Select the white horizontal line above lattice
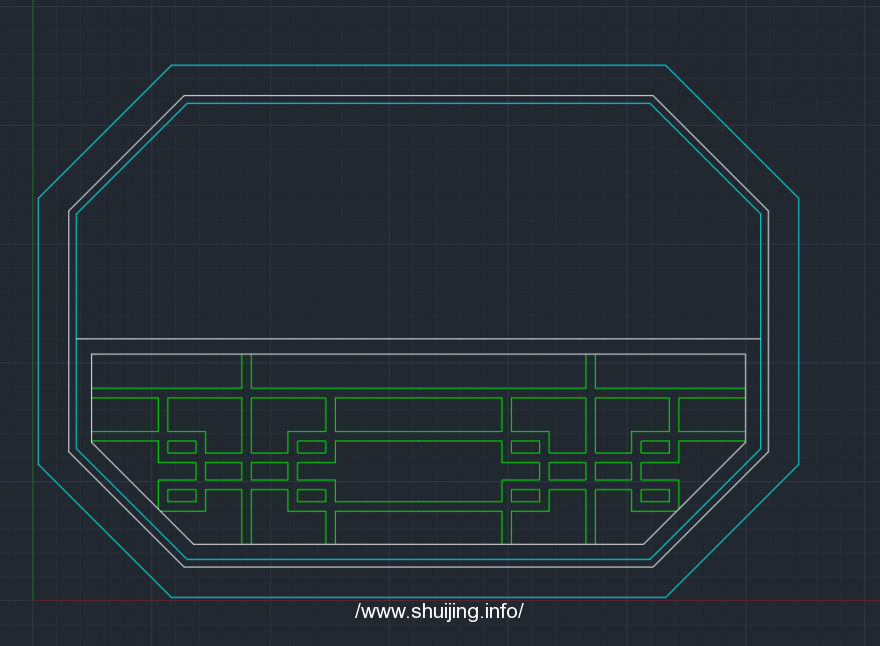Viewport: 880px width, 646px height. coord(418,338)
